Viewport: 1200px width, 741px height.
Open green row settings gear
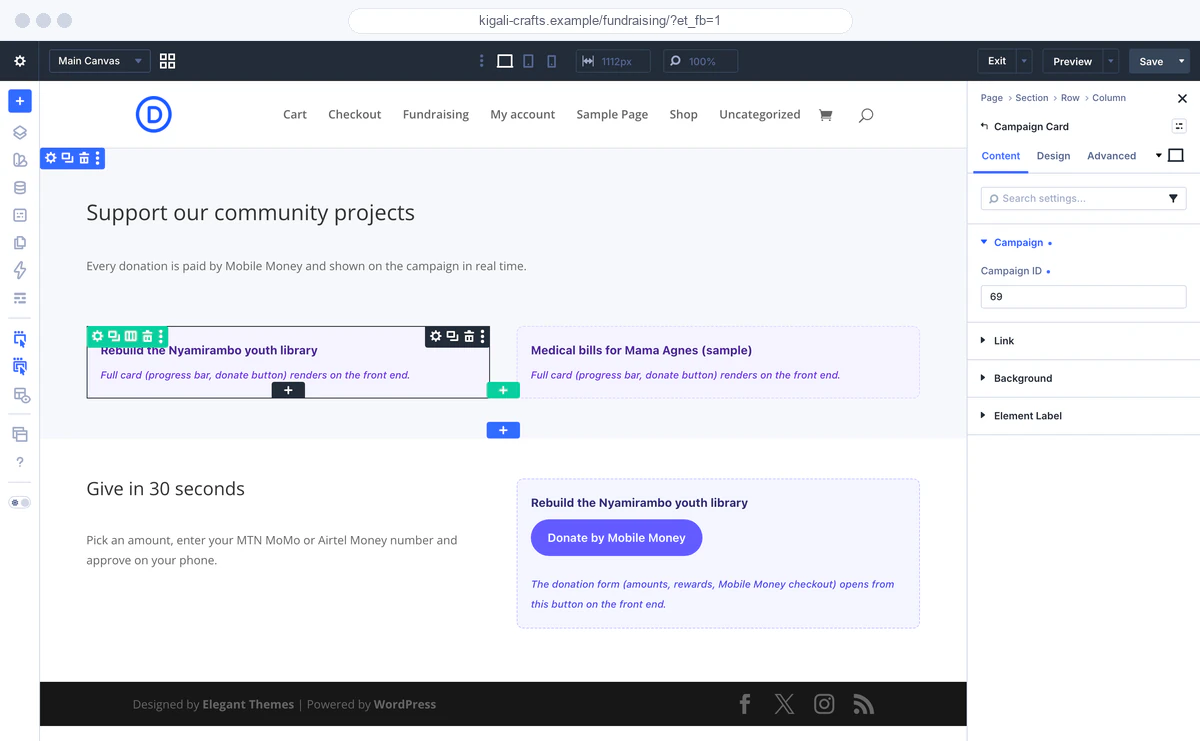[x=98, y=336]
